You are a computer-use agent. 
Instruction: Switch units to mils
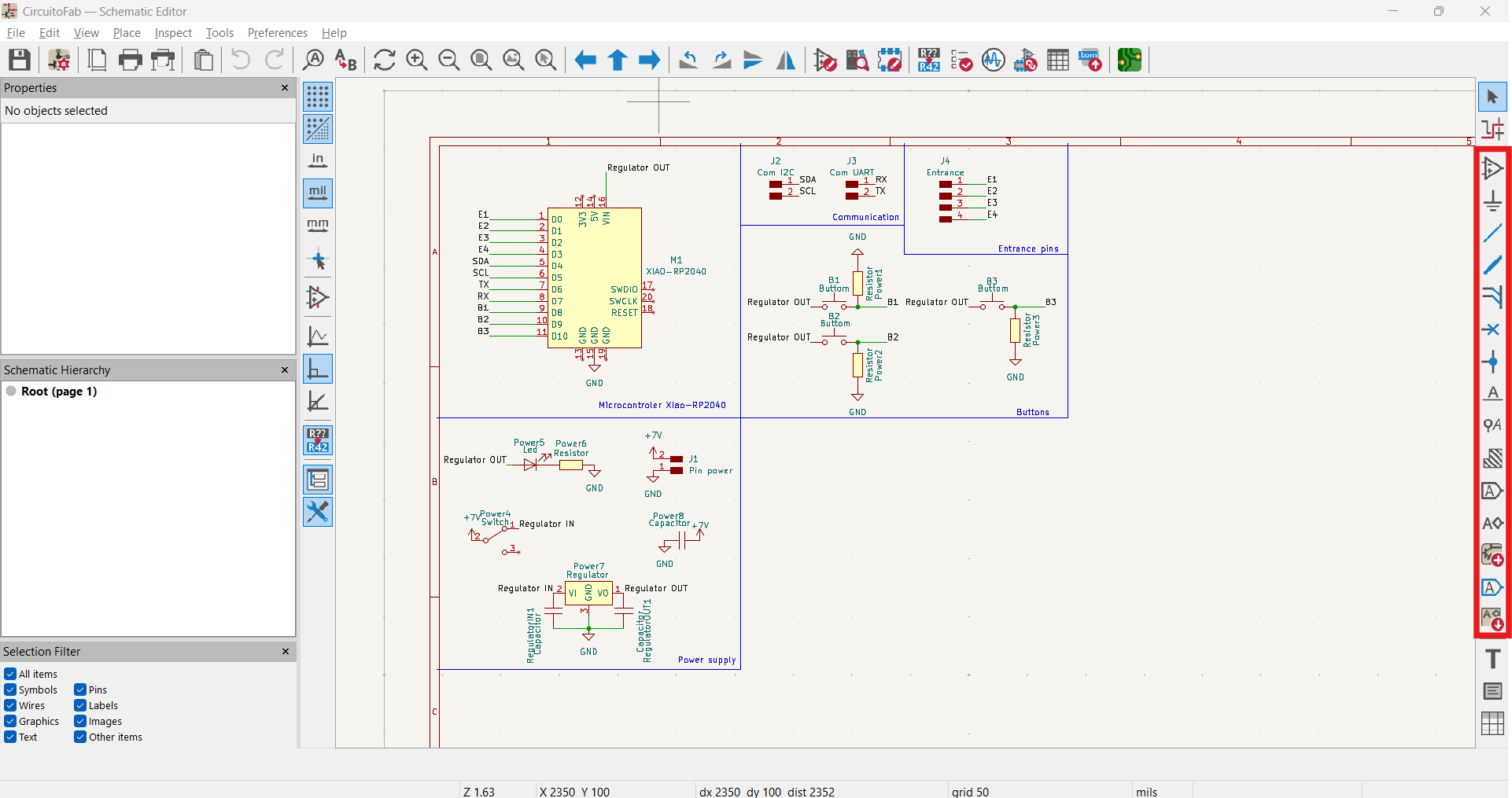(x=318, y=193)
